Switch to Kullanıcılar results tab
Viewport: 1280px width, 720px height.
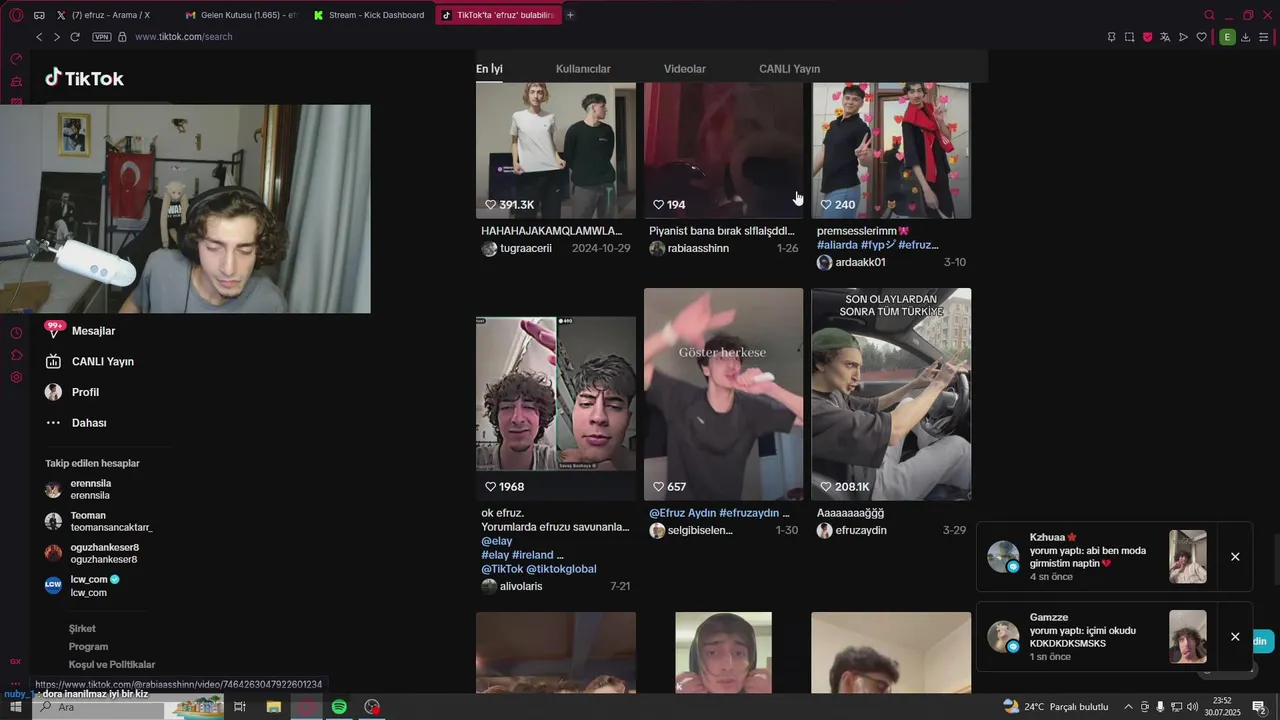click(583, 69)
